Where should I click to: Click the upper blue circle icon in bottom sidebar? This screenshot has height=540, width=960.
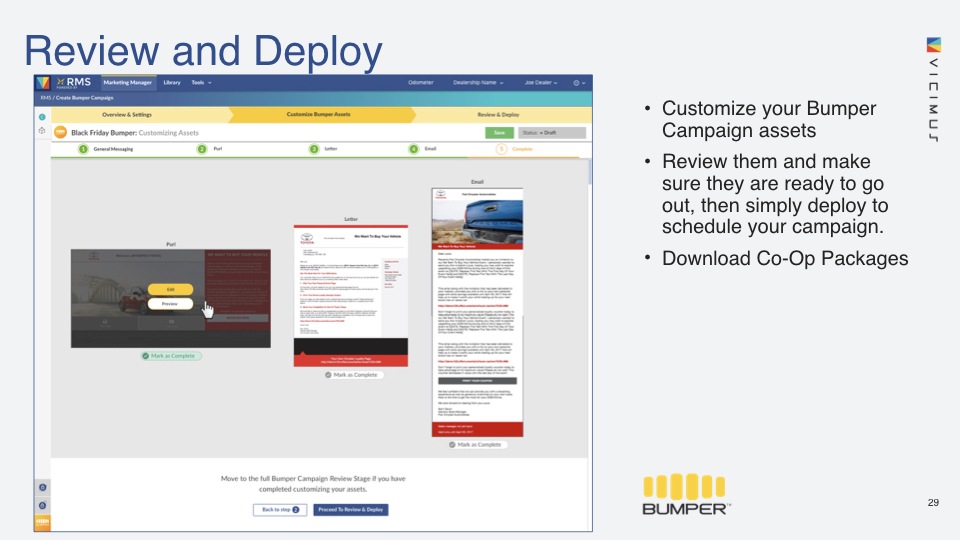(x=42, y=487)
